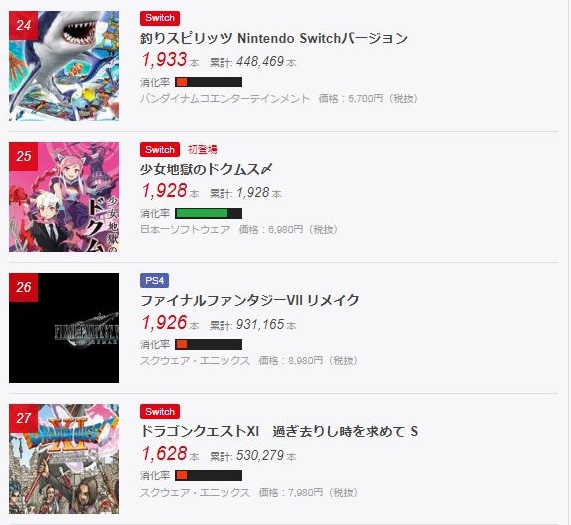The height and width of the screenshot is (525, 571).
Task: Click the PS4 platform tag
Action: tap(154, 281)
